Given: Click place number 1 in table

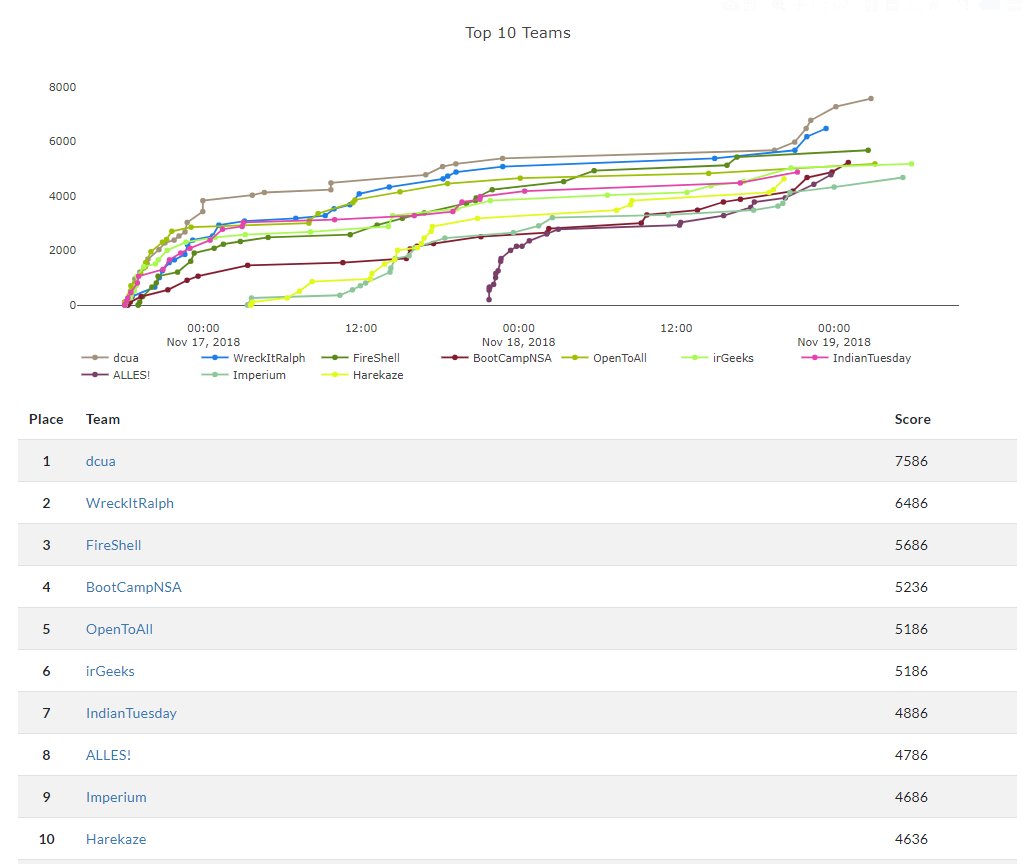Looking at the screenshot, I should (x=46, y=461).
